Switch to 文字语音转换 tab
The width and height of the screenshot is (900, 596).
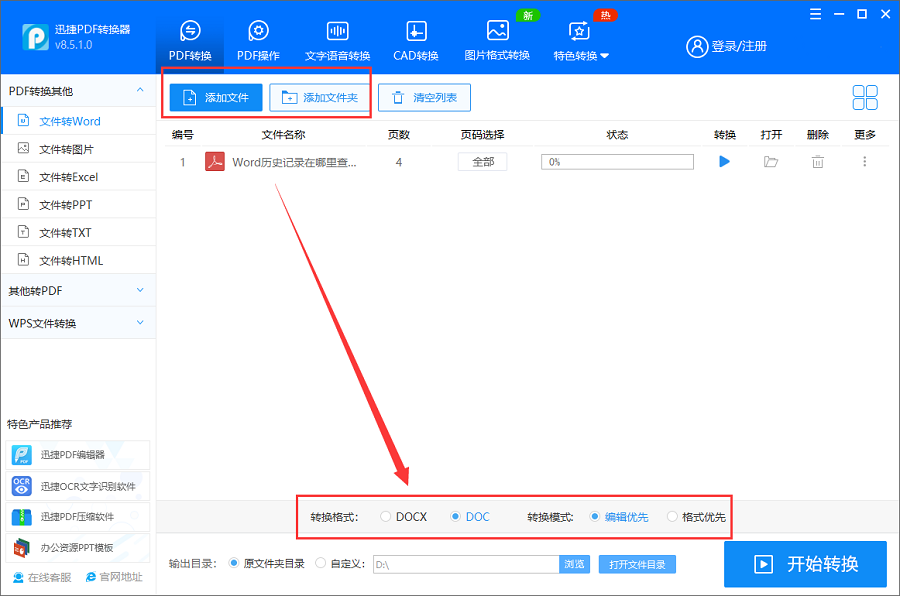(338, 41)
